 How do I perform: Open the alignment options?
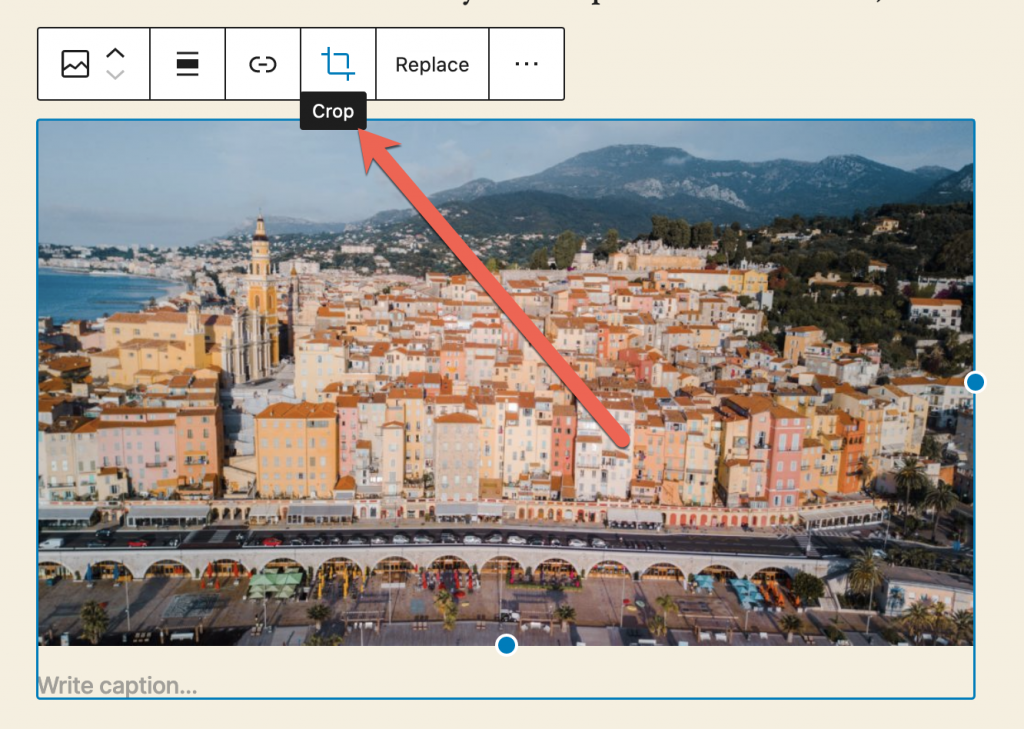pos(187,64)
